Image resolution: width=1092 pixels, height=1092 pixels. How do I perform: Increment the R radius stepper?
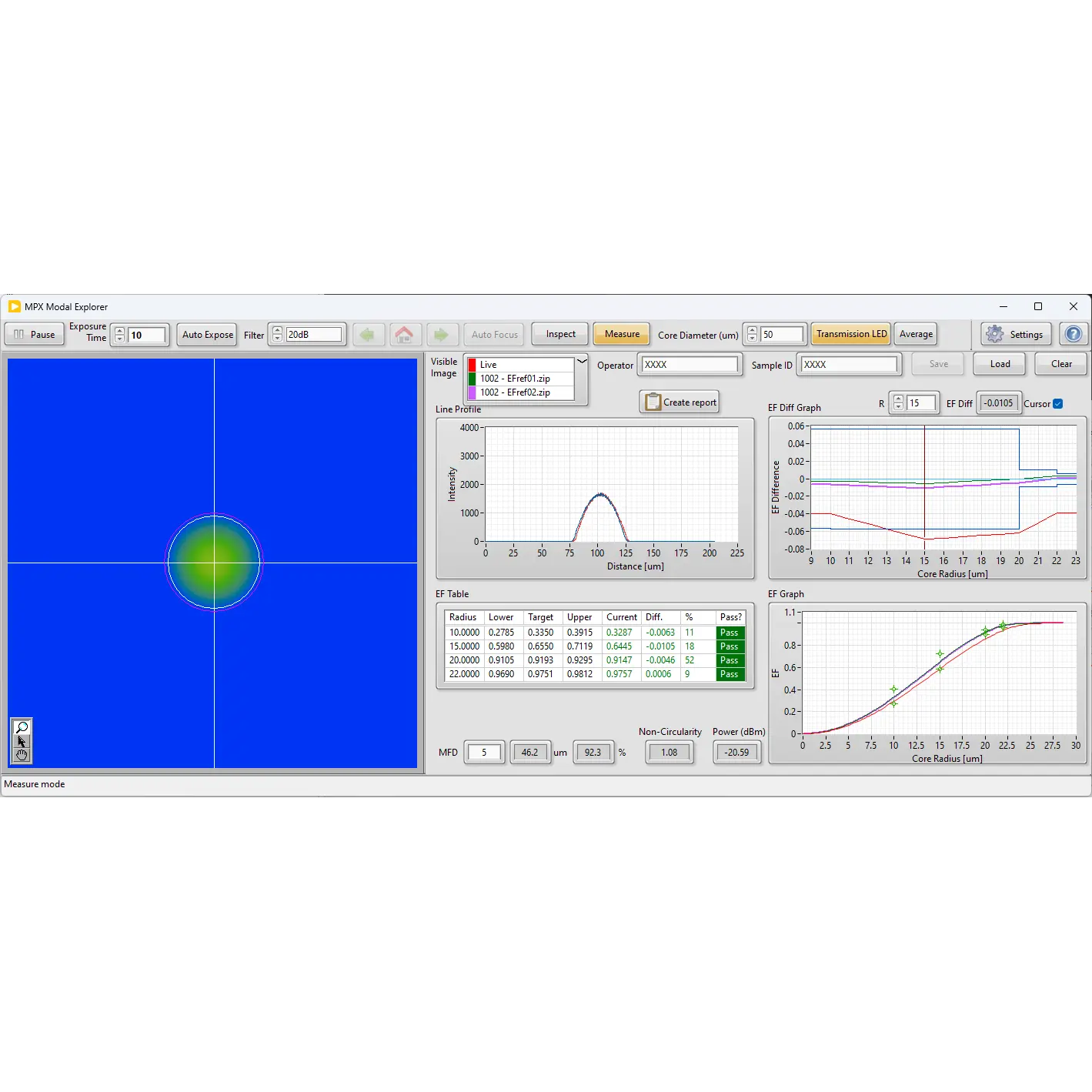click(898, 399)
